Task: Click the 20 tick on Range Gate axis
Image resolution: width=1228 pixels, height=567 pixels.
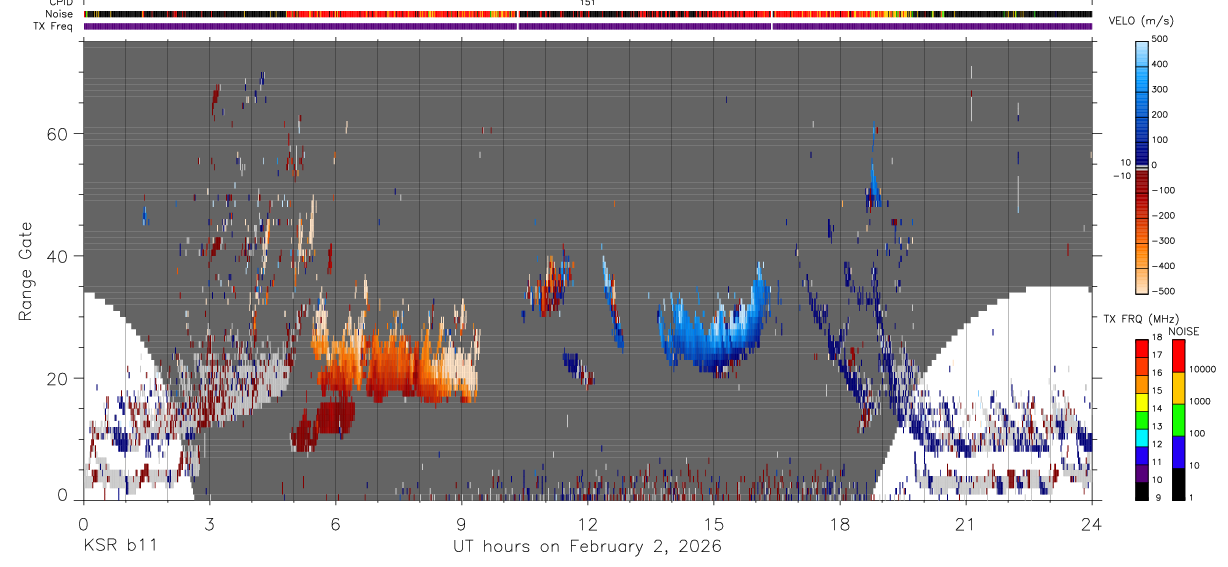Action: click(59, 379)
